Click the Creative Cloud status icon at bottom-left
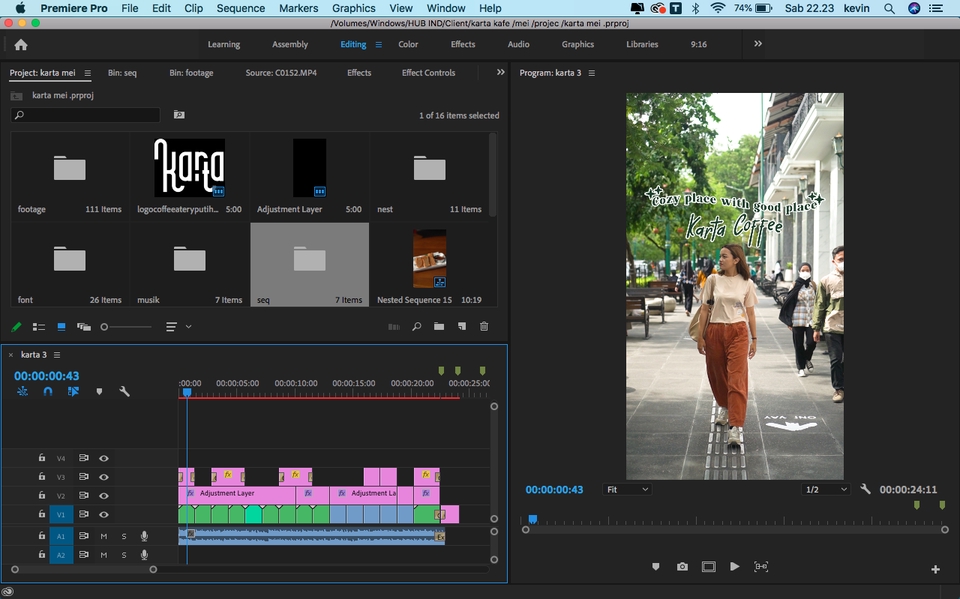The image size is (960, 599). tap(9, 591)
